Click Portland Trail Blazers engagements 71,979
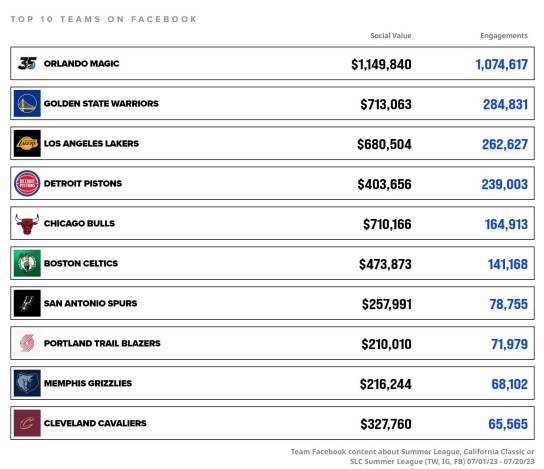544x469 pixels. click(509, 344)
